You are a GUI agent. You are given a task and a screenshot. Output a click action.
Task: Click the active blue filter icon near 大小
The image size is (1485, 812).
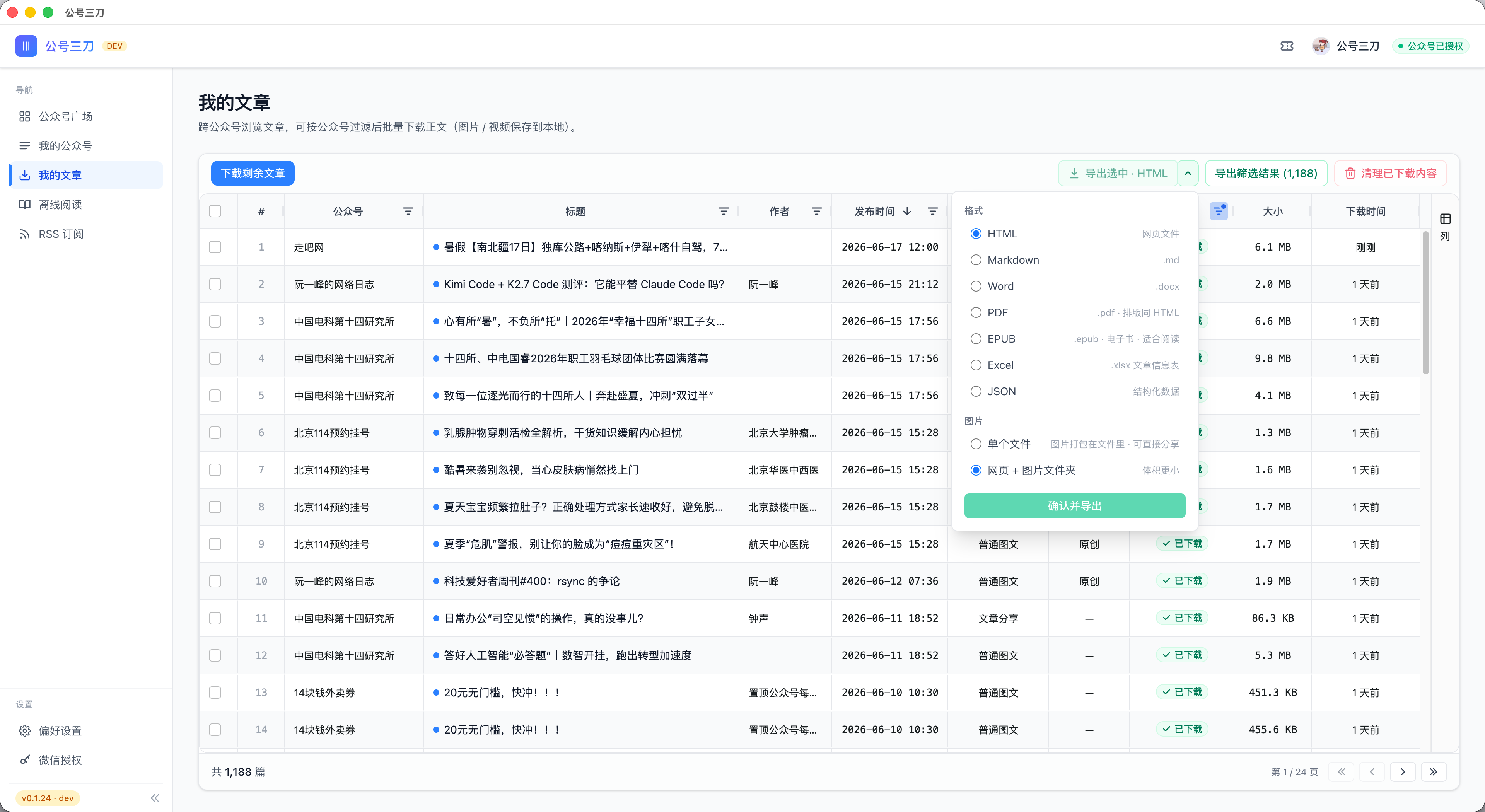[x=1218, y=212]
